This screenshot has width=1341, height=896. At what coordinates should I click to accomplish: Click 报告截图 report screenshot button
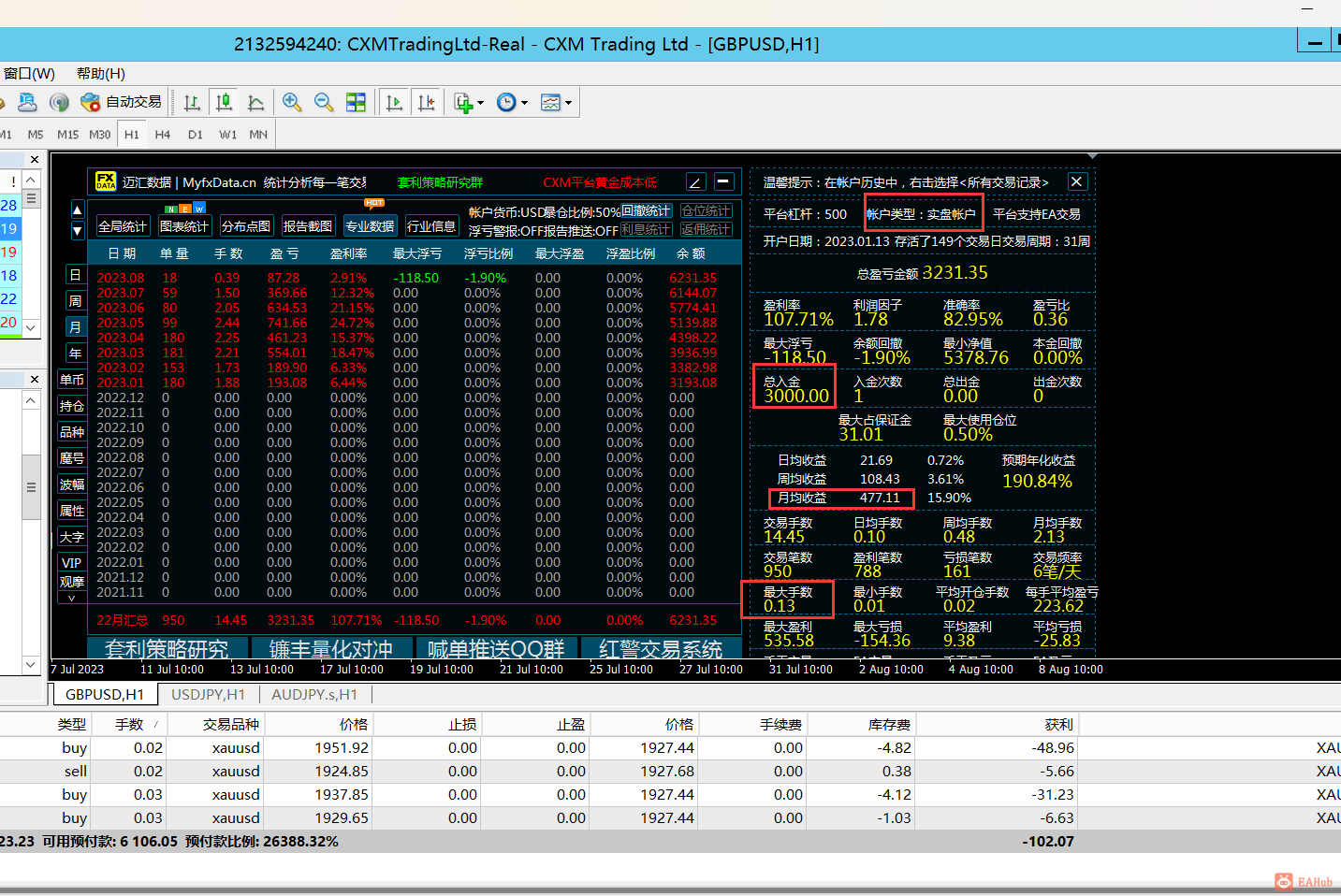click(x=308, y=226)
